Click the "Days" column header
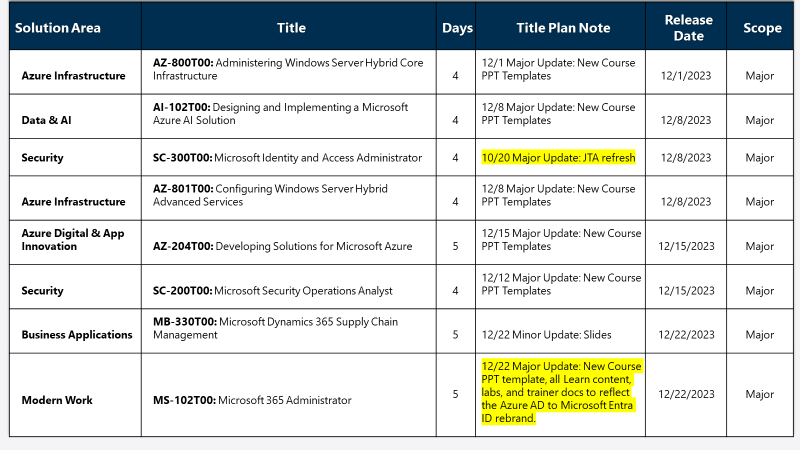The width and height of the screenshot is (800, 450). 457,28
